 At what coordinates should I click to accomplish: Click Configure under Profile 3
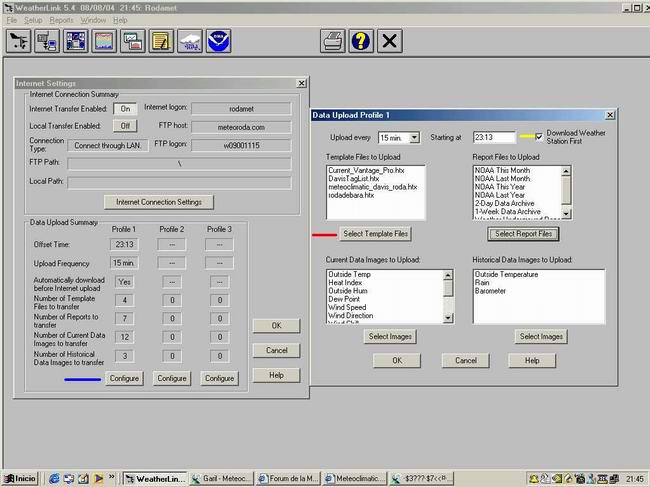(219, 378)
